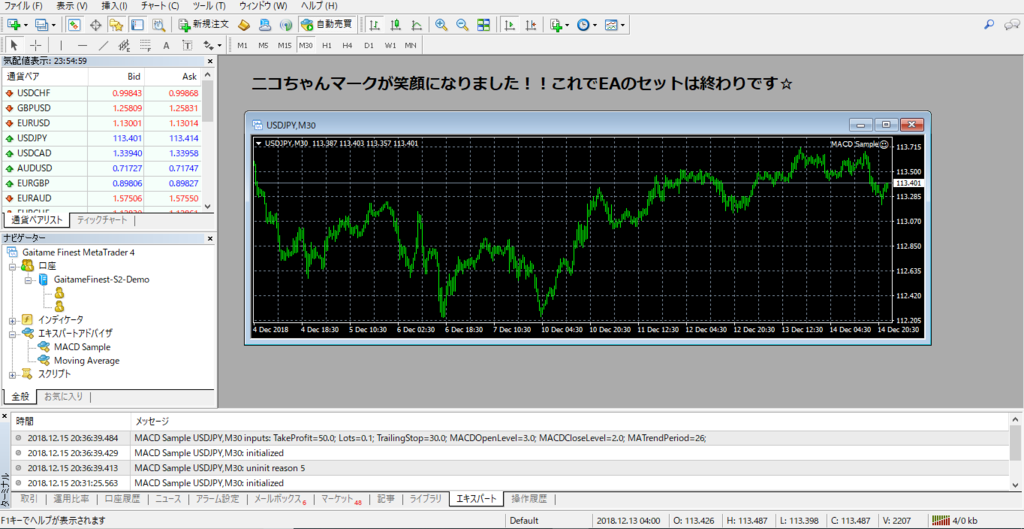This screenshot has width=1024, height=529.
Task: Toggle the 自動売買 auto trading button
Action: [327, 25]
